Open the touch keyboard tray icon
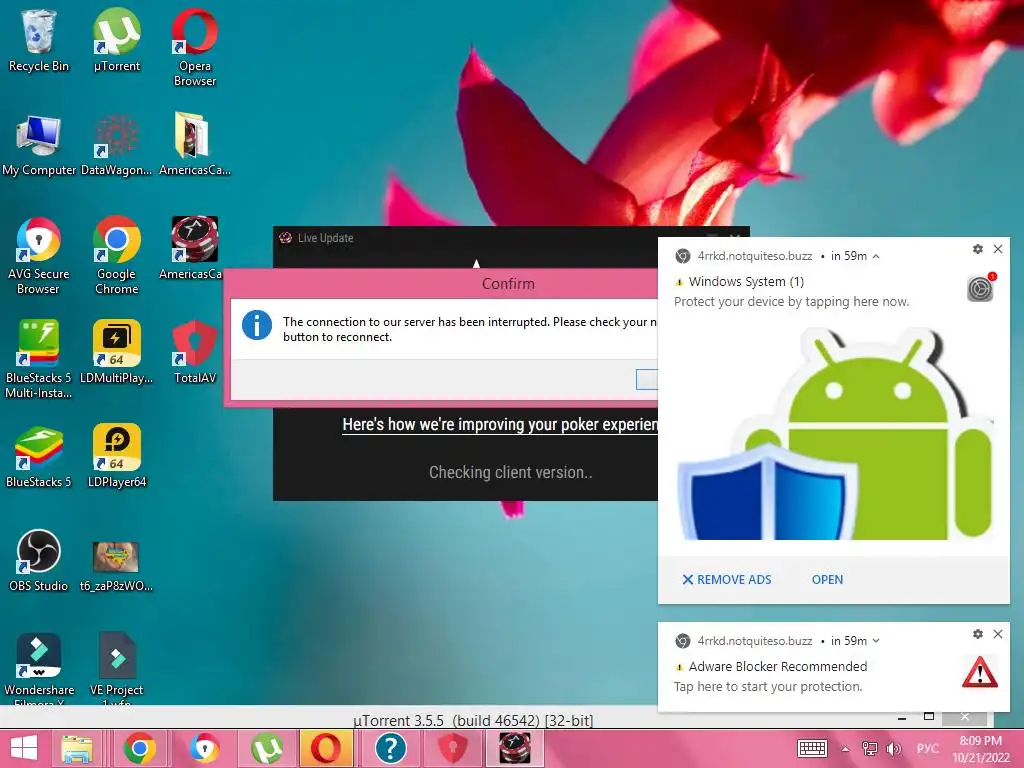Image resolution: width=1024 pixels, height=768 pixels. (812, 748)
